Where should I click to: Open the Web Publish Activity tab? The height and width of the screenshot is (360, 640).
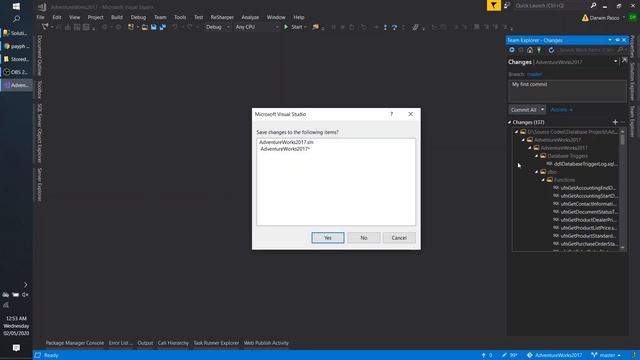[x=266, y=343]
